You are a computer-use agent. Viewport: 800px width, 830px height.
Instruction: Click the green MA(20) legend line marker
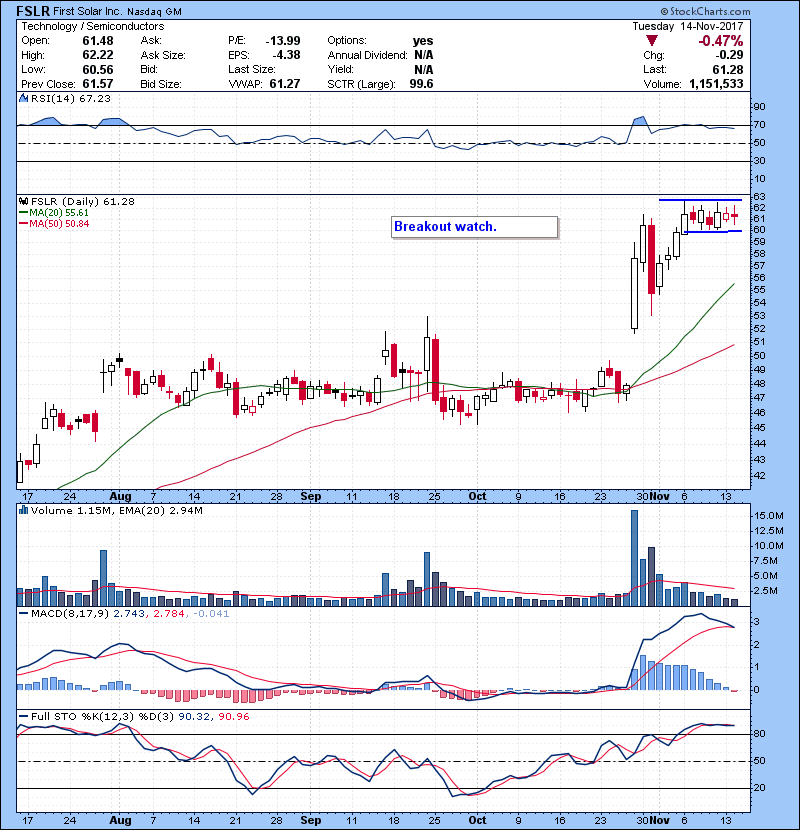(x=24, y=213)
